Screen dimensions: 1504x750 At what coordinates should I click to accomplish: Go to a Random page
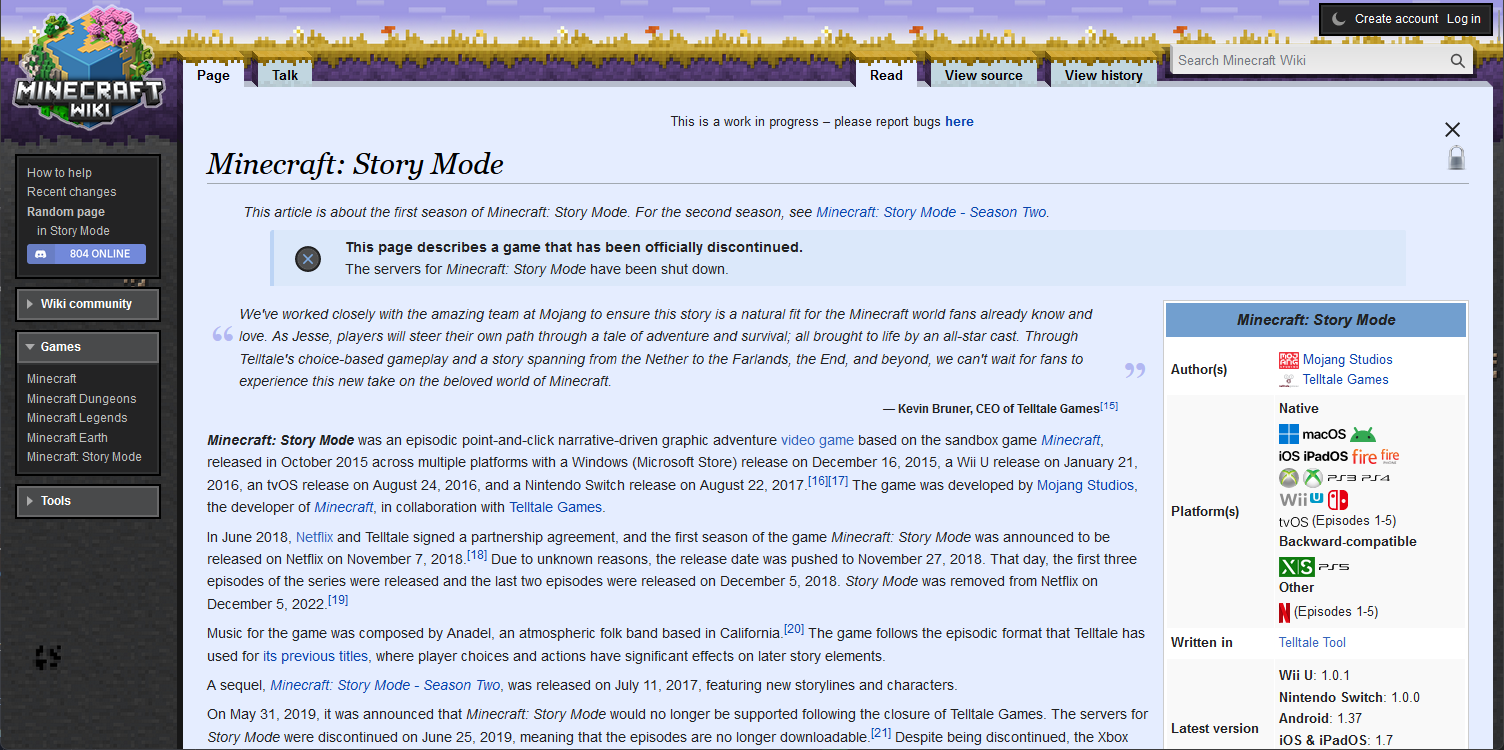[66, 212]
